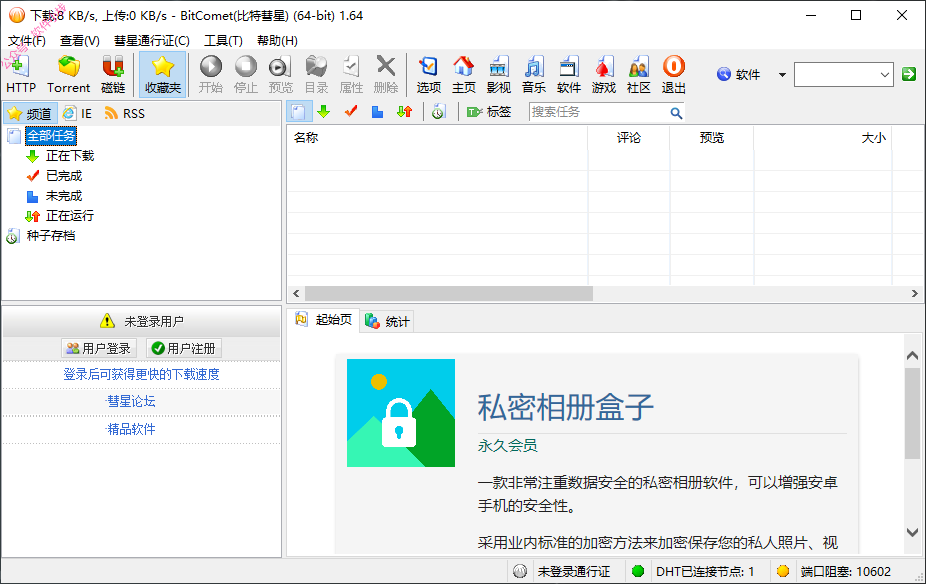The image size is (926, 584).
Task: Sort by the 预览 column header
Action: 712,138
